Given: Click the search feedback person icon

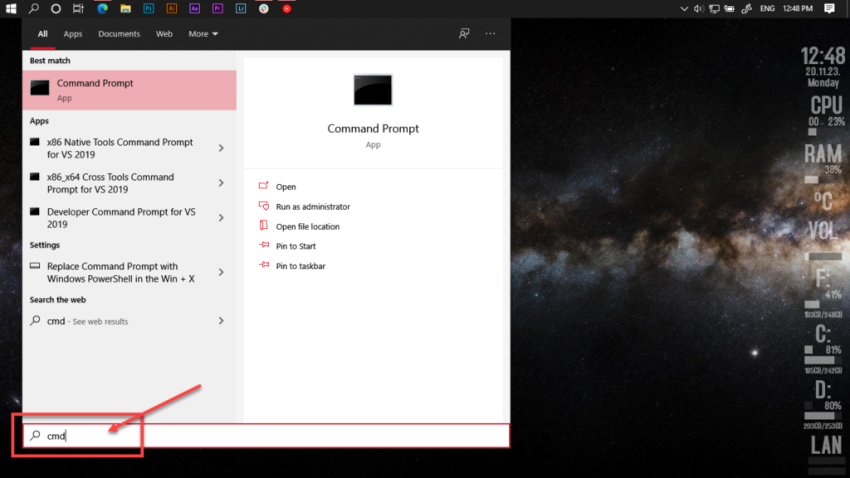Looking at the screenshot, I should pyautogui.click(x=464, y=34).
